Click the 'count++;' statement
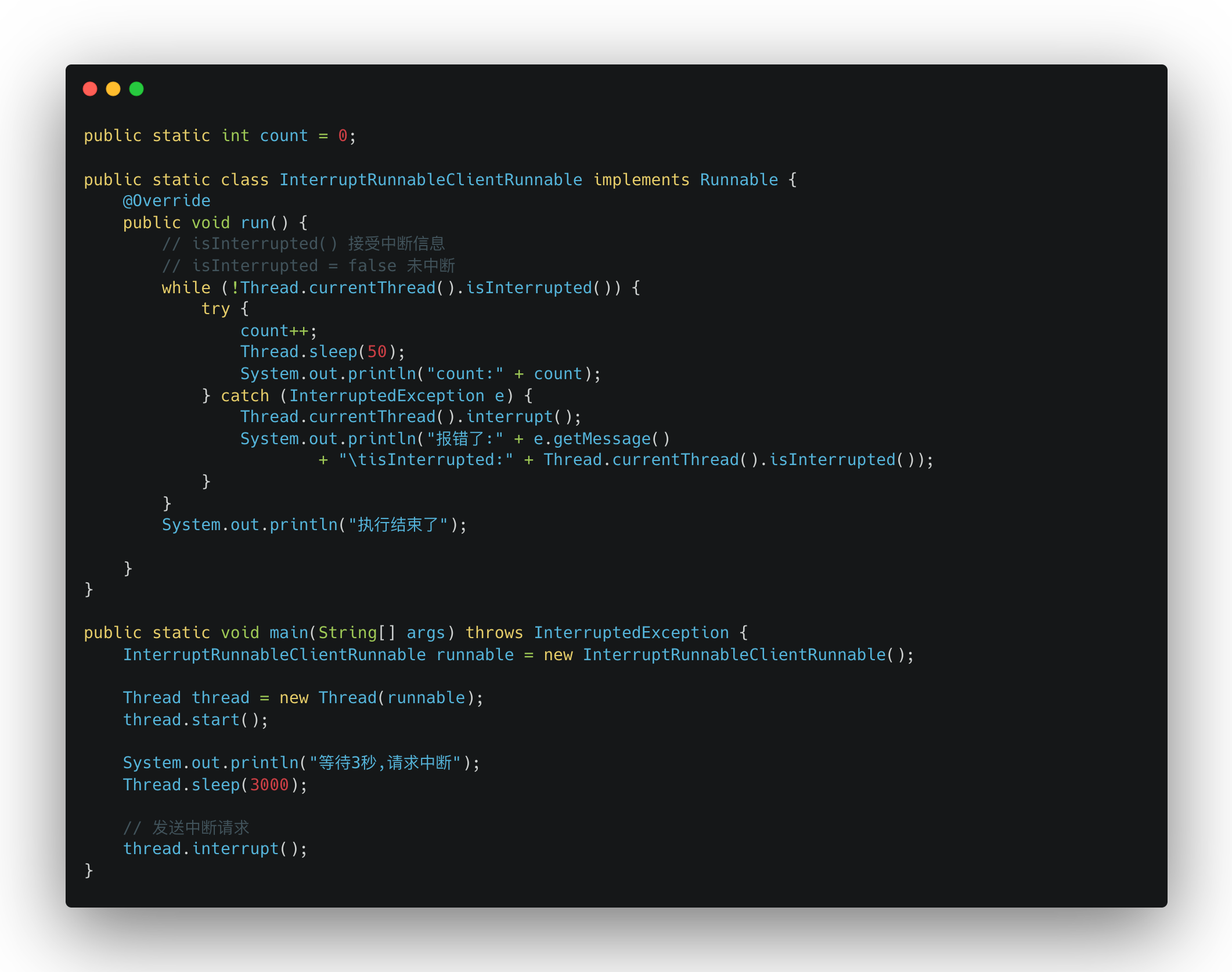1232x972 pixels. point(279,330)
